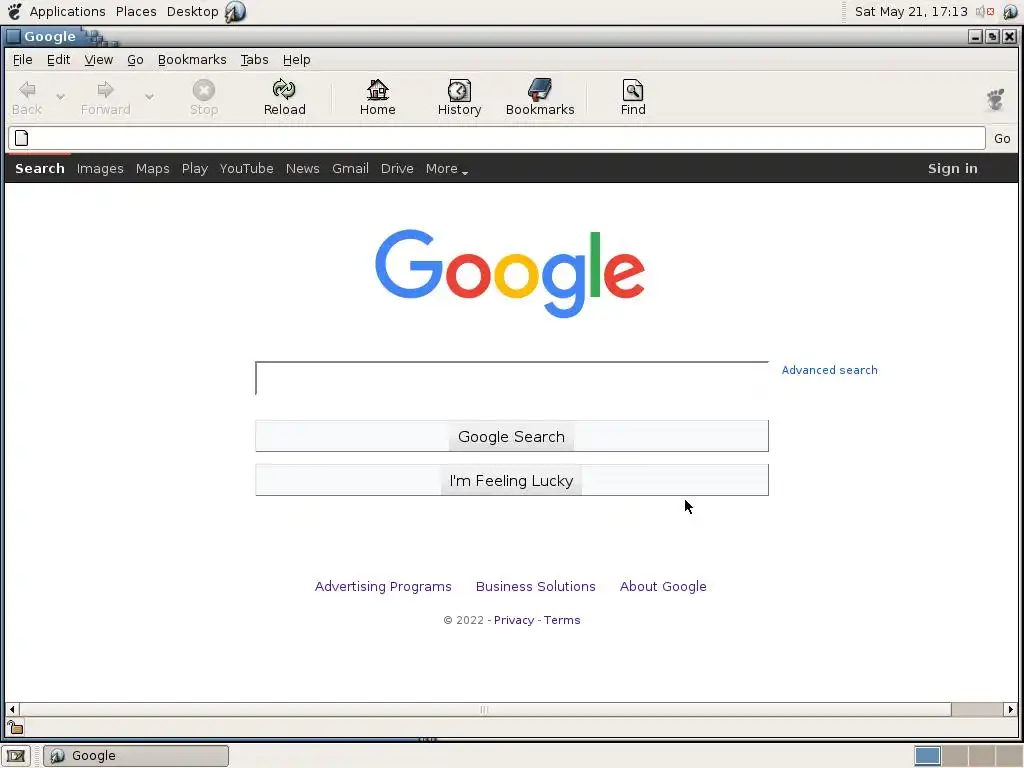The height and width of the screenshot is (768, 1024).
Task: Expand the Back history dropdown arrow
Action: click(60, 97)
